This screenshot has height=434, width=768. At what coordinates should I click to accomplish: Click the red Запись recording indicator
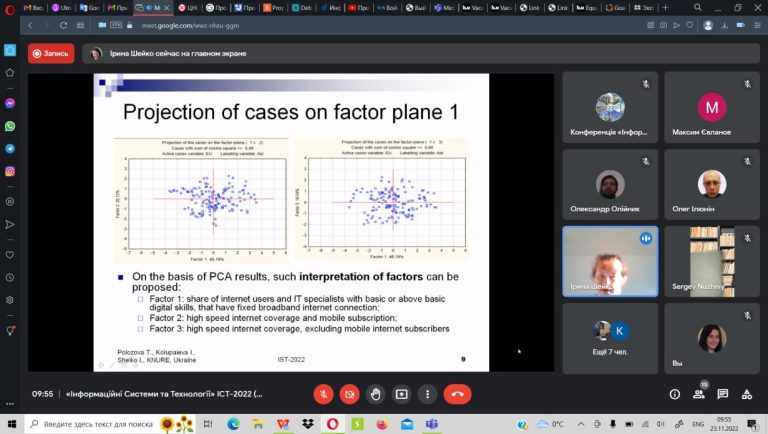[51, 53]
